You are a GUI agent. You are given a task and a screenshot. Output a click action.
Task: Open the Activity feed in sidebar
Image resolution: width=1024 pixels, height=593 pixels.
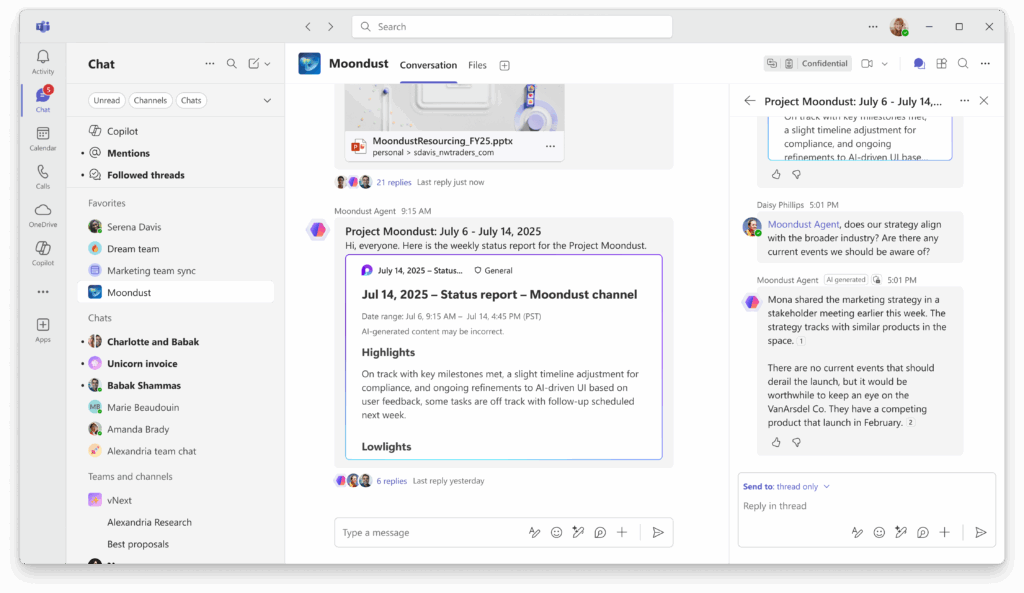[43, 62]
